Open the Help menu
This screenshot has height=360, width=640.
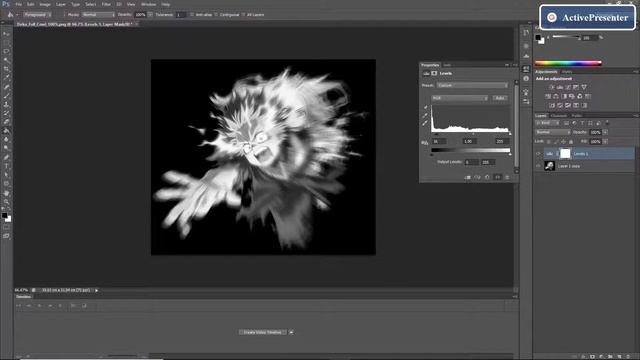[x=165, y=4]
